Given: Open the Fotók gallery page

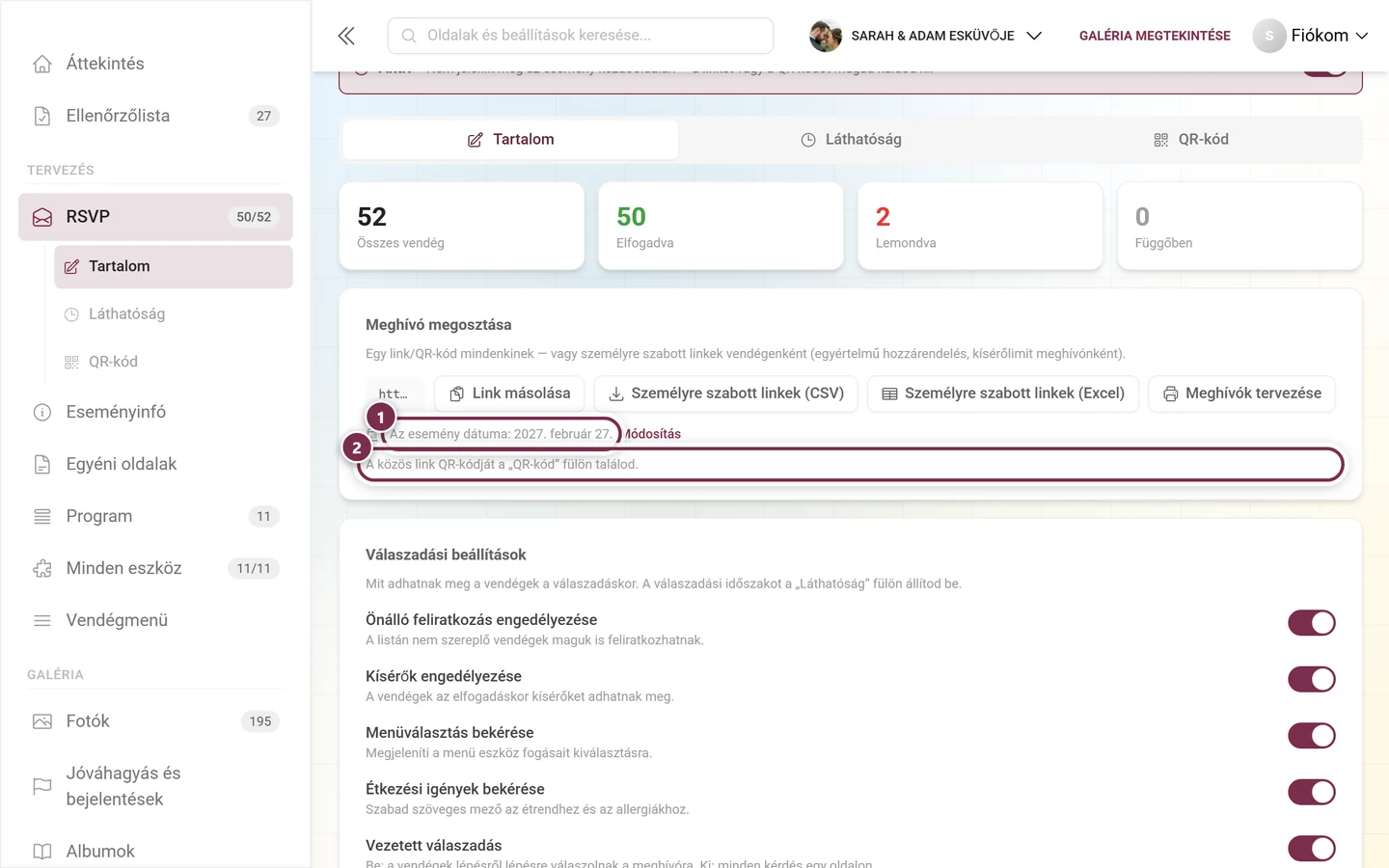Looking at the screenshot, I should (x=155, y=721).
